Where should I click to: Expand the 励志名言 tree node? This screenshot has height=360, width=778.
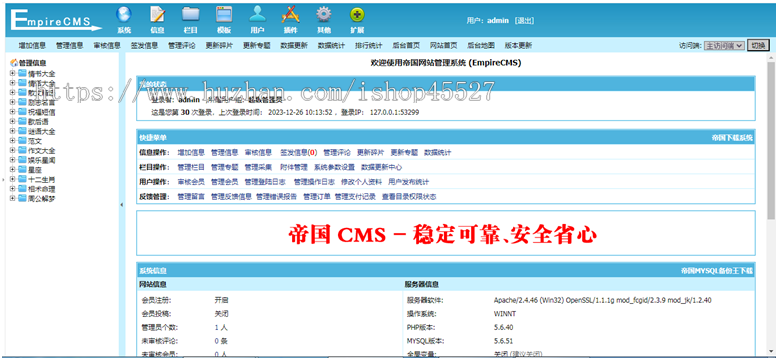[12, 102]
